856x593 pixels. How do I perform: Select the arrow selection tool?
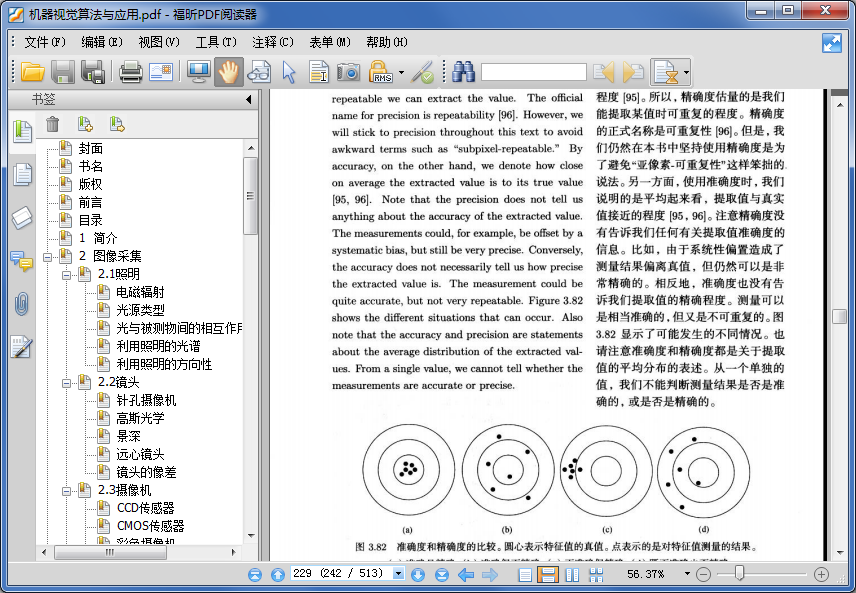pos(289,72)
